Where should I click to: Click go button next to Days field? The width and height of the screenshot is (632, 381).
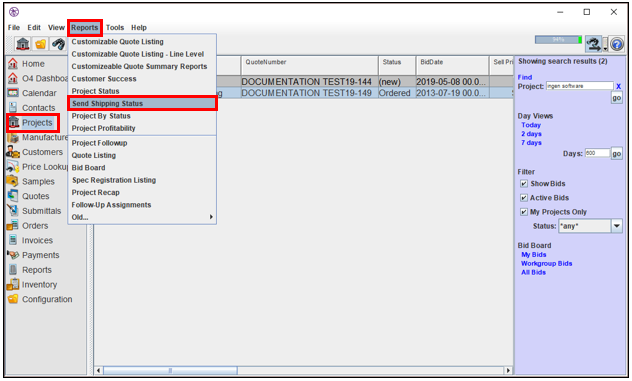617,154
